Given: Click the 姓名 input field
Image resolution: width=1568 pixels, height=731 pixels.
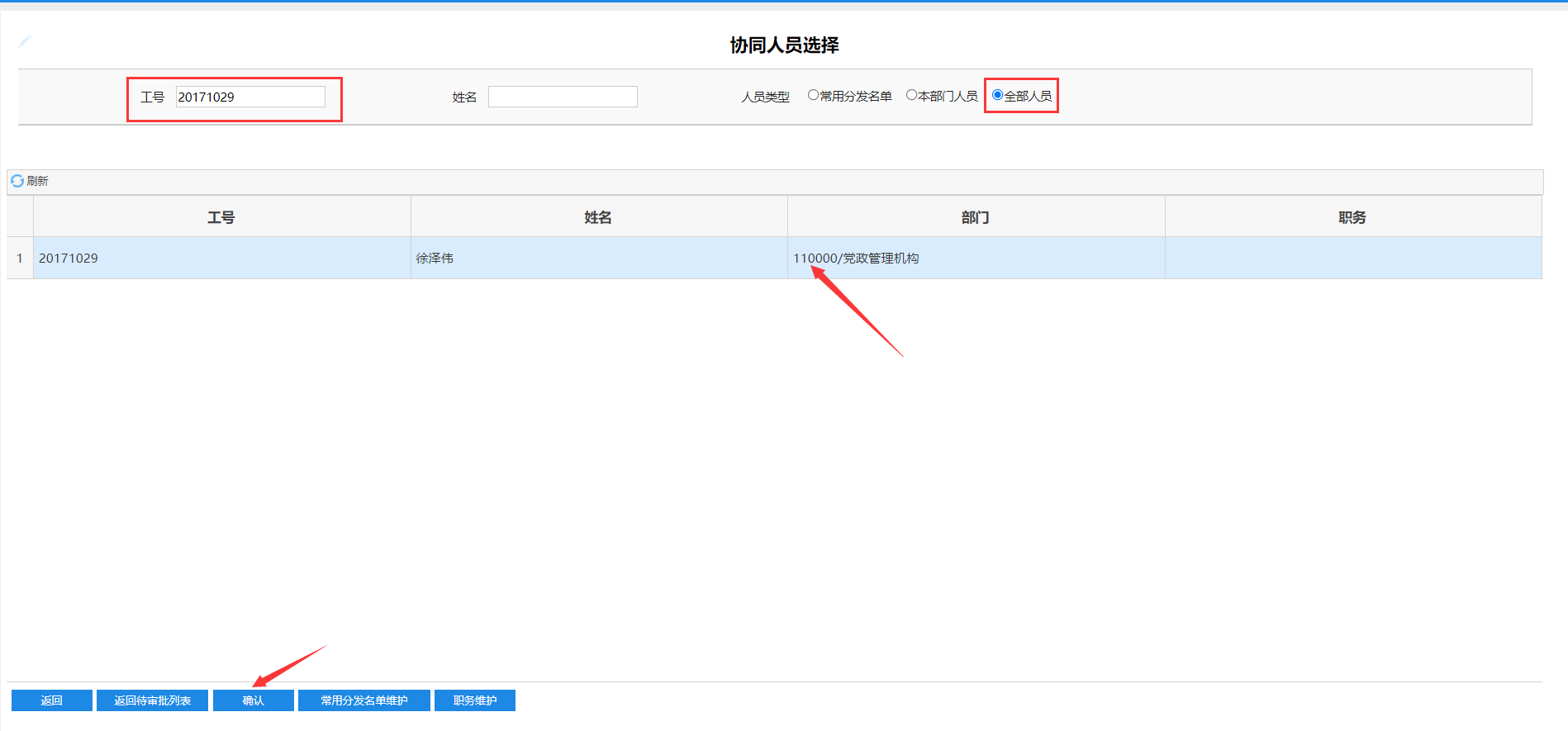Looking at the screenshot, I should (x=563, y=97).
